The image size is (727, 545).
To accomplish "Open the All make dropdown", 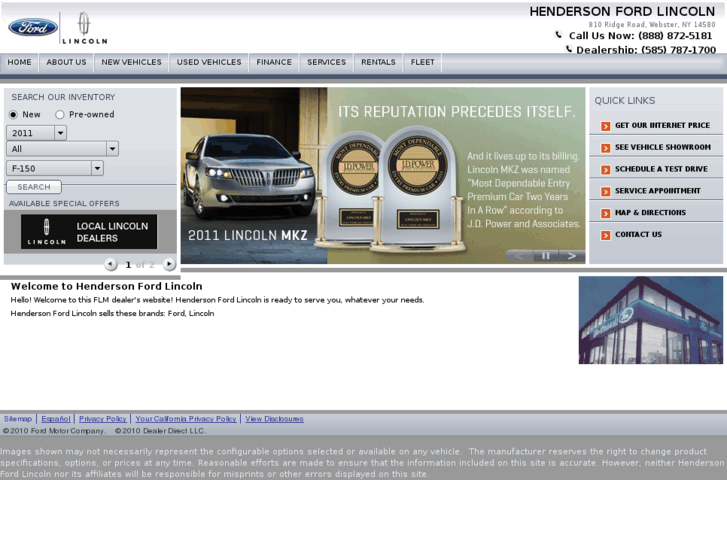I will click(x=63, y=149).
